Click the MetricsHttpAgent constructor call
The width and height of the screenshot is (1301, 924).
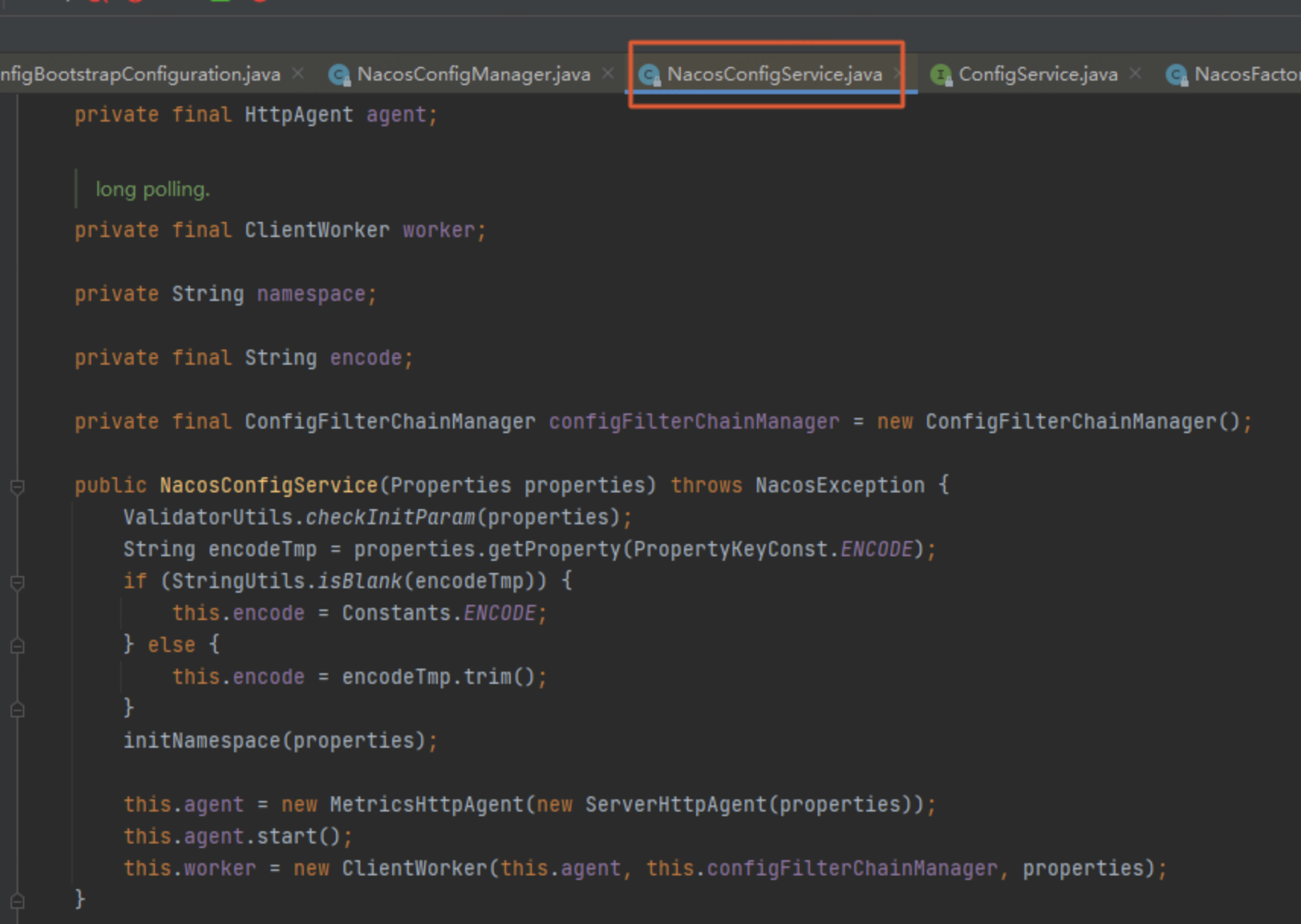tap(426, 805)
